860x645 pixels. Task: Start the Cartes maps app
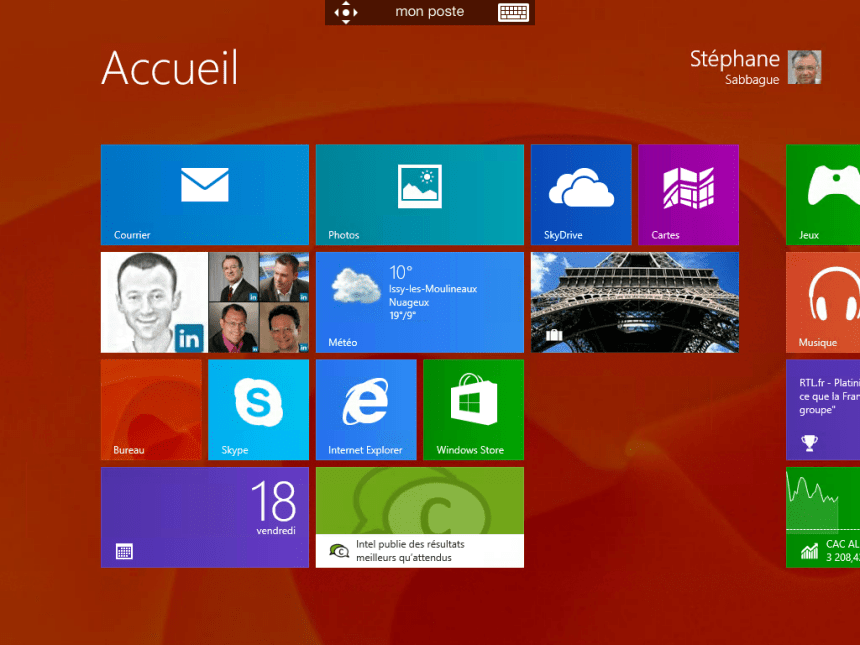tap(688, 194)
